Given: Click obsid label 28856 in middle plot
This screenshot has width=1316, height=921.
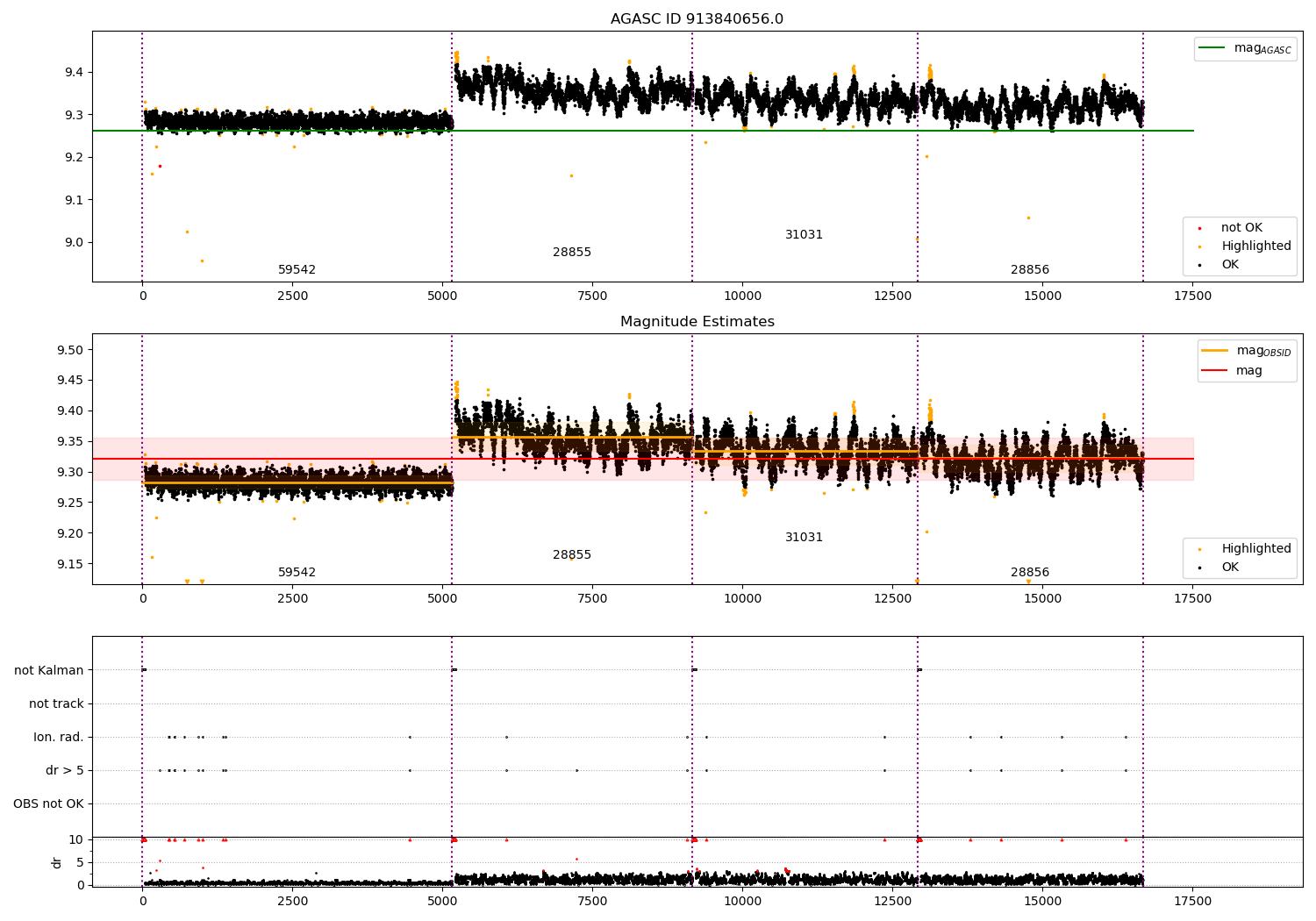Looking at the screenshot, I should pos(1030,573).
